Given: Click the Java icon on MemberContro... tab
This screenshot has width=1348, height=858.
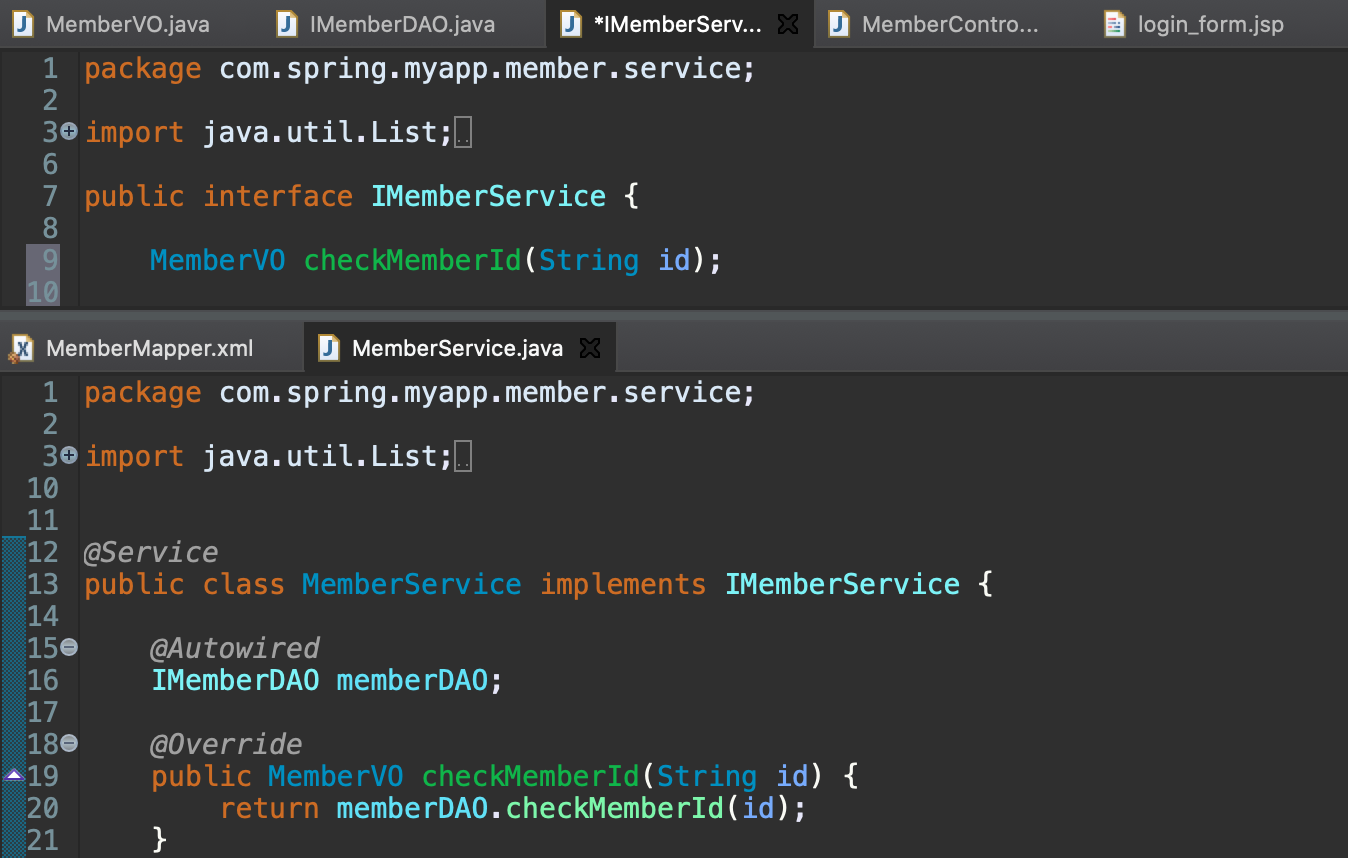Looking at the screenshot, I should point(839,24).
